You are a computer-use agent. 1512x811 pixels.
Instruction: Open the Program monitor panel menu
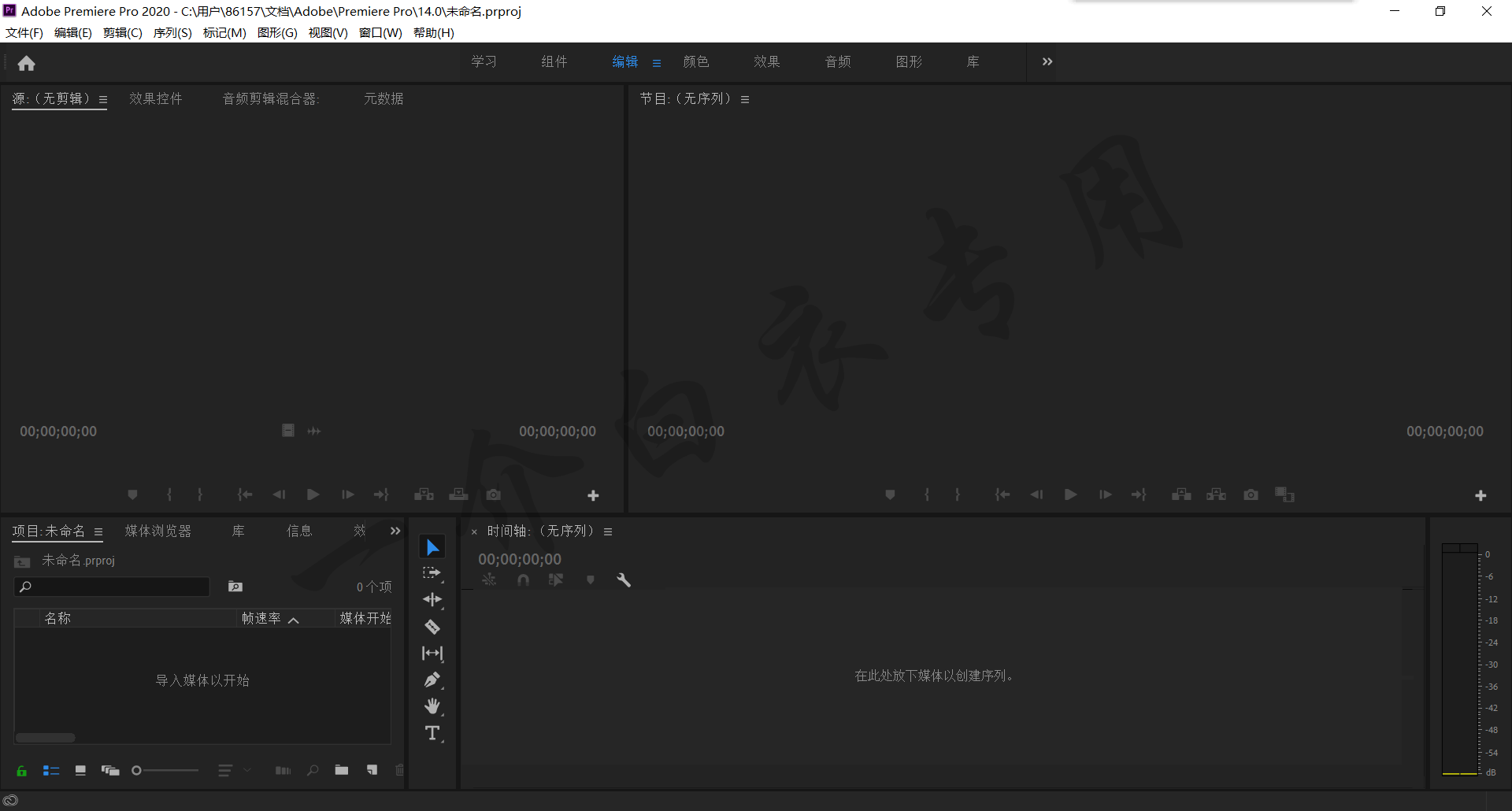pos(745,99)
